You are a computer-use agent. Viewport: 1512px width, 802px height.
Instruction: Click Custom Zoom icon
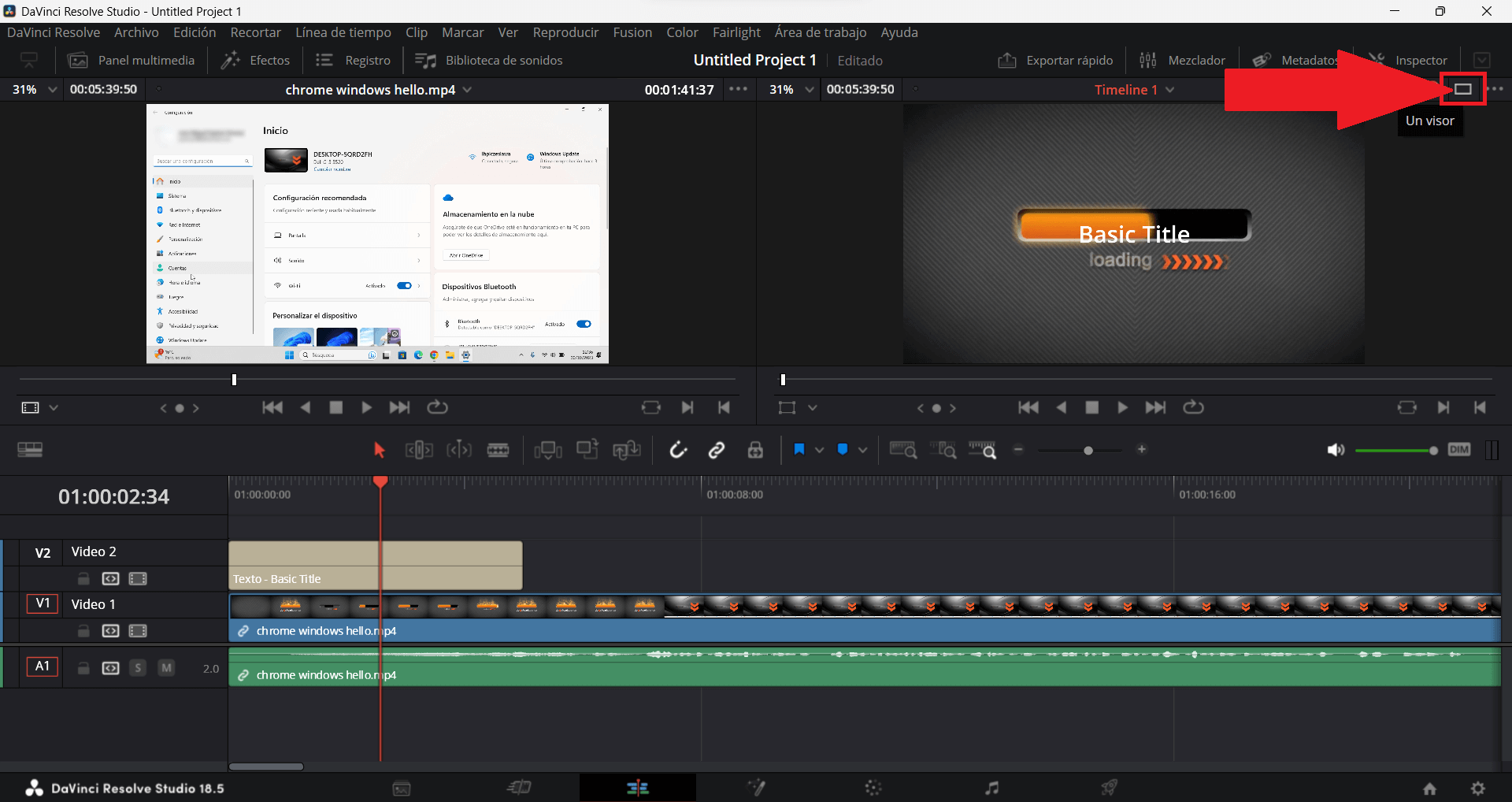coord(982,450)
